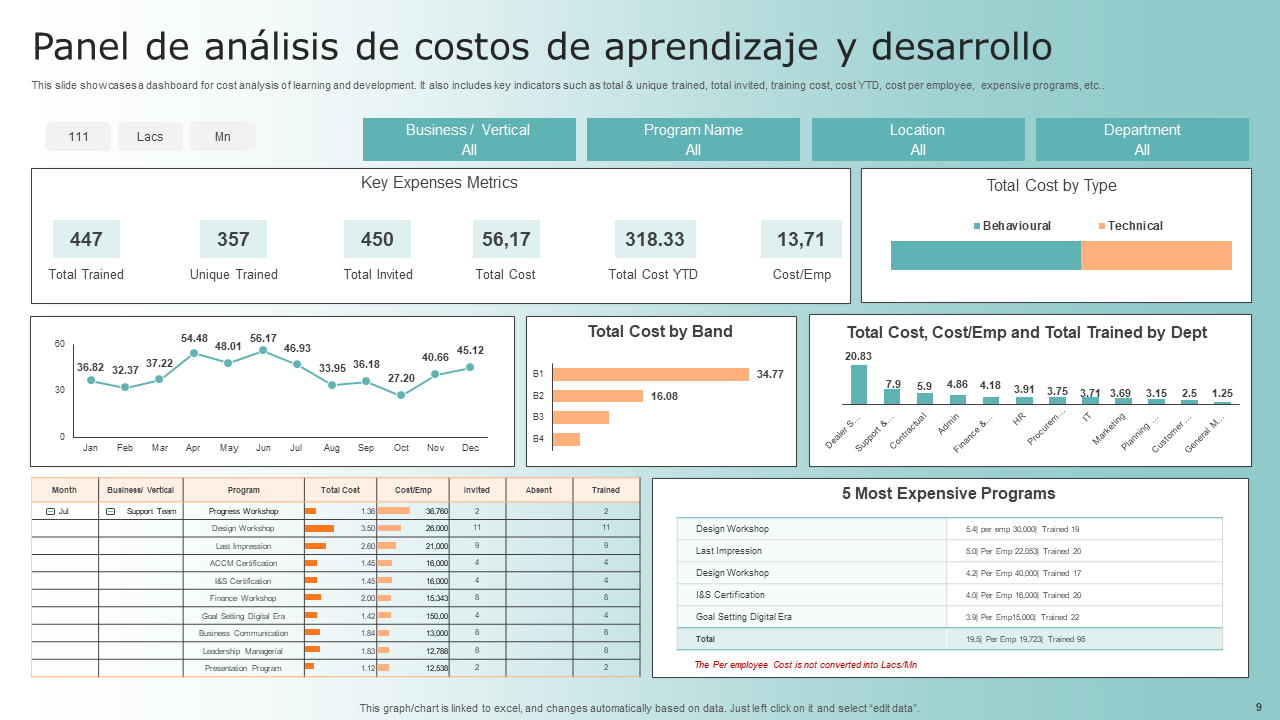The width and height of the screenshot is (1280, 720).
Task: Click the Behavioural teal bar segment
Action: pos(986,255)
